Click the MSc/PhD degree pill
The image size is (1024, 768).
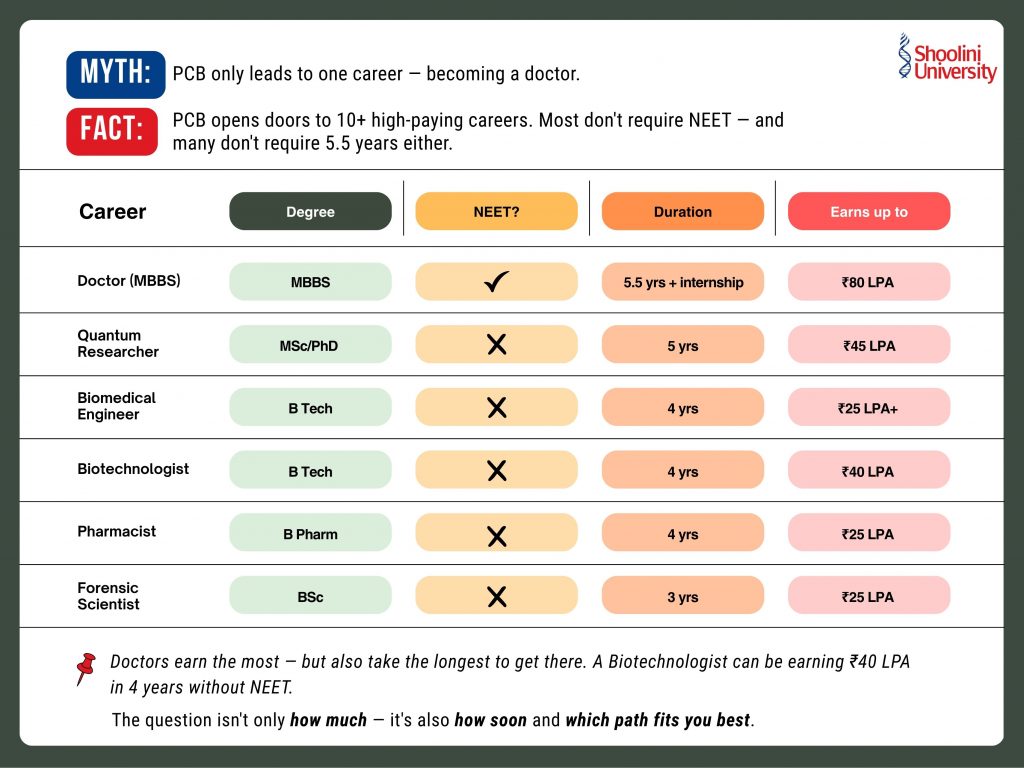[310, 344]
